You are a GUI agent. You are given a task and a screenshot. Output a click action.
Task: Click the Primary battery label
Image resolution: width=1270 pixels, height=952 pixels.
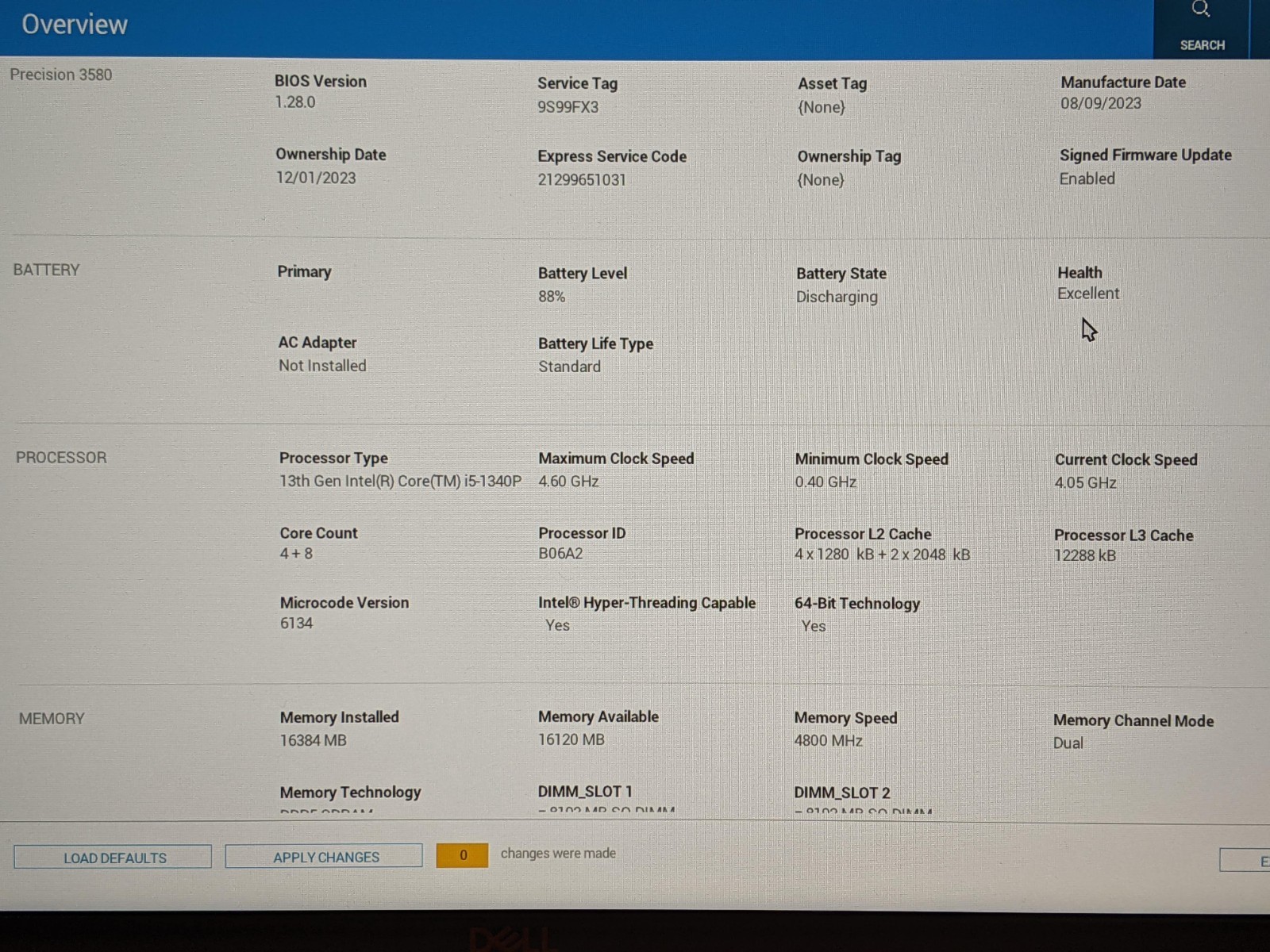[304, 271]
